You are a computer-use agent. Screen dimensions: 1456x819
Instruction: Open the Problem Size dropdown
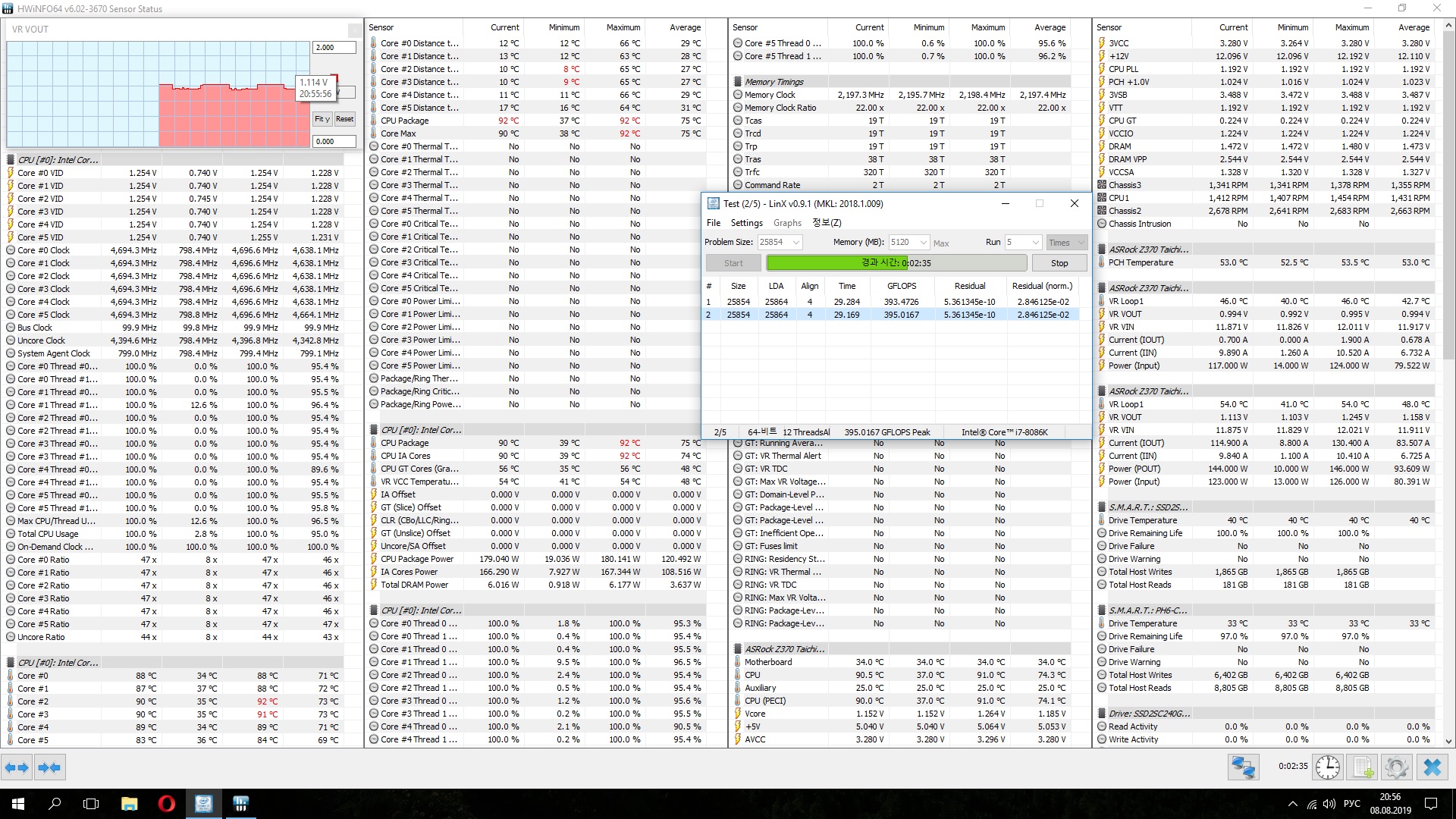[x=795, y=242]
